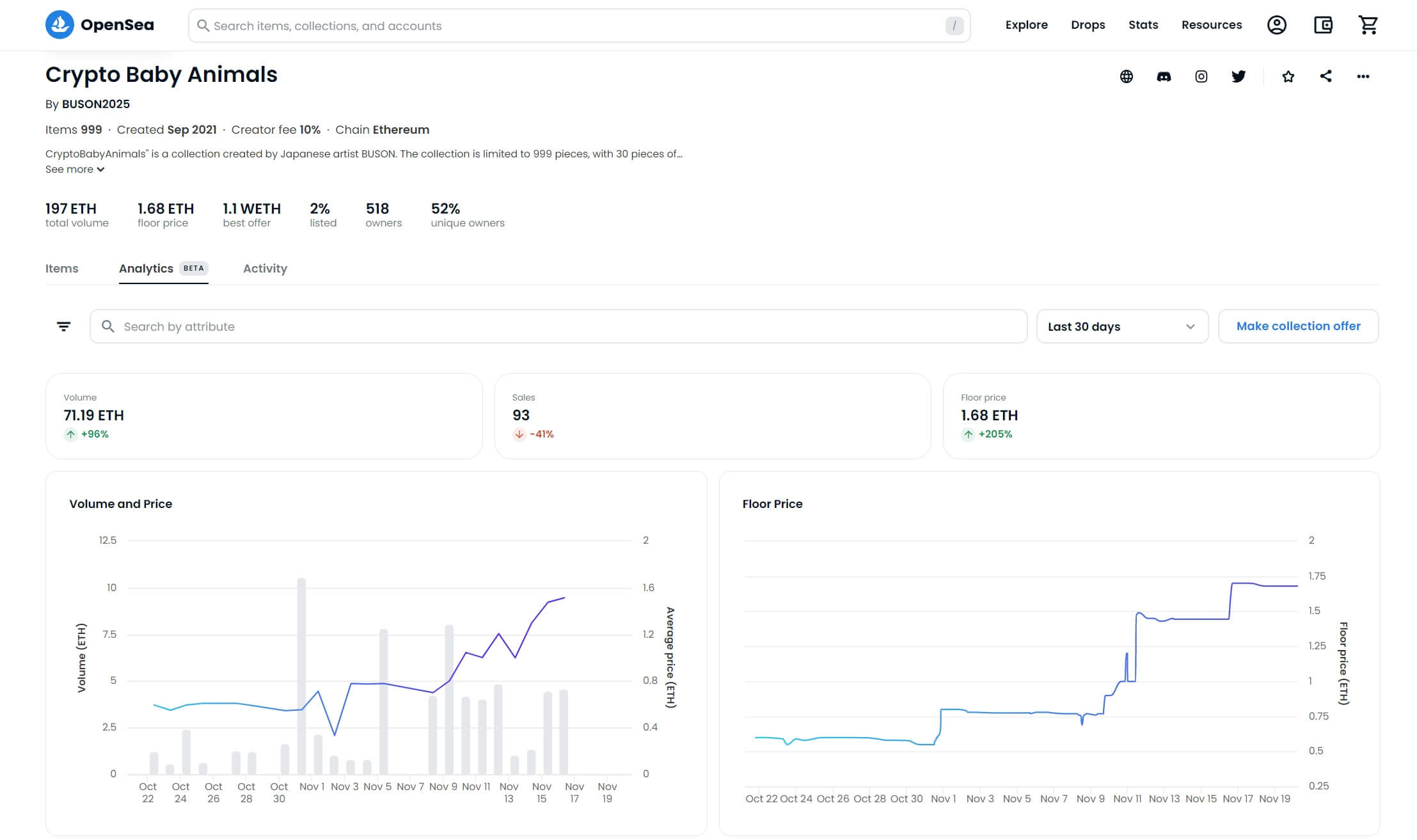Click the Volume 71.19 ETH card
The width and height of the screenshot is (1417, 840).
tap(264, 416)
